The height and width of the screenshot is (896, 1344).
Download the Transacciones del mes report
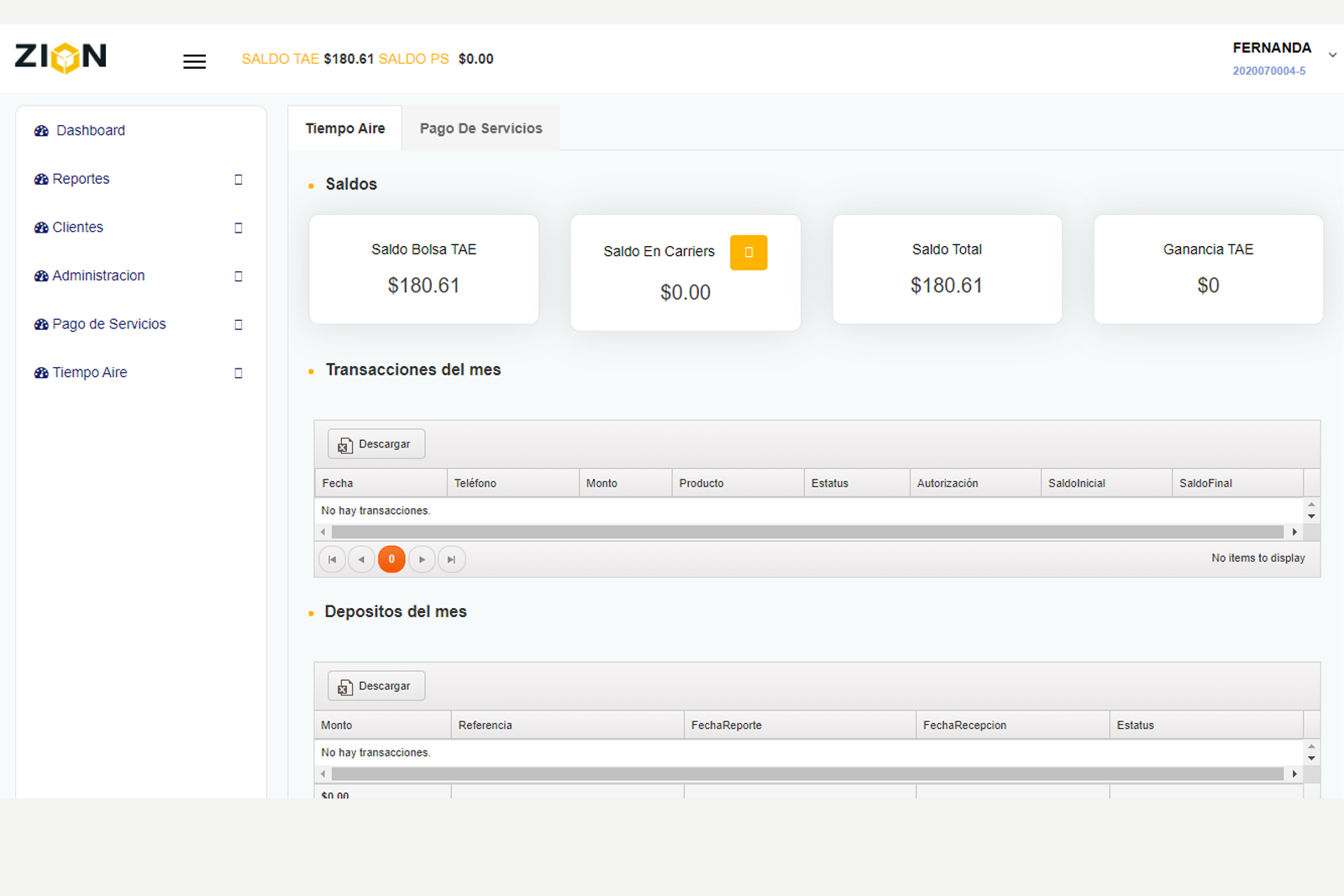click(376, 444)
